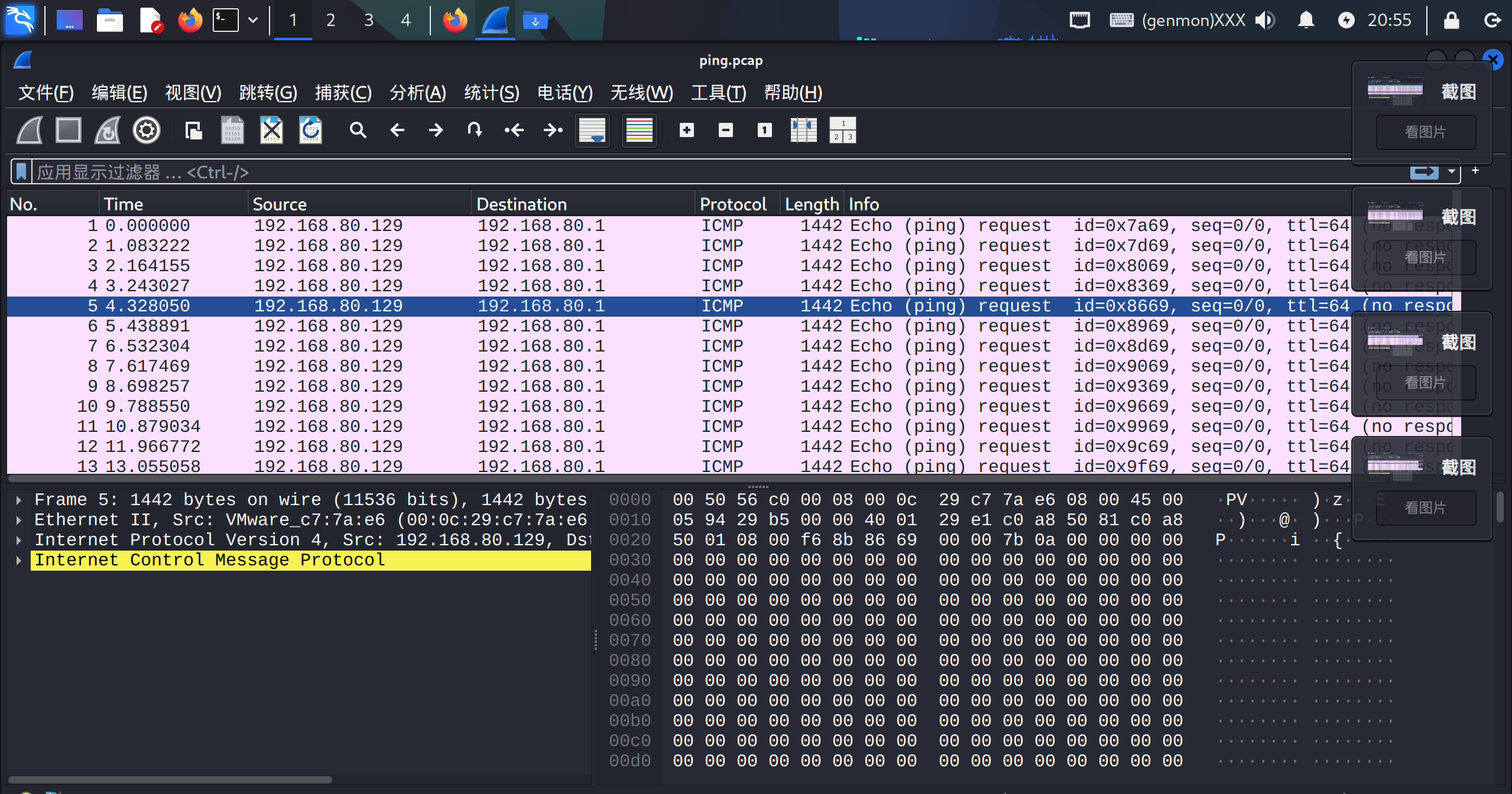Click the reload capture file icon
1512x794 pixels.
coord(310,130)
